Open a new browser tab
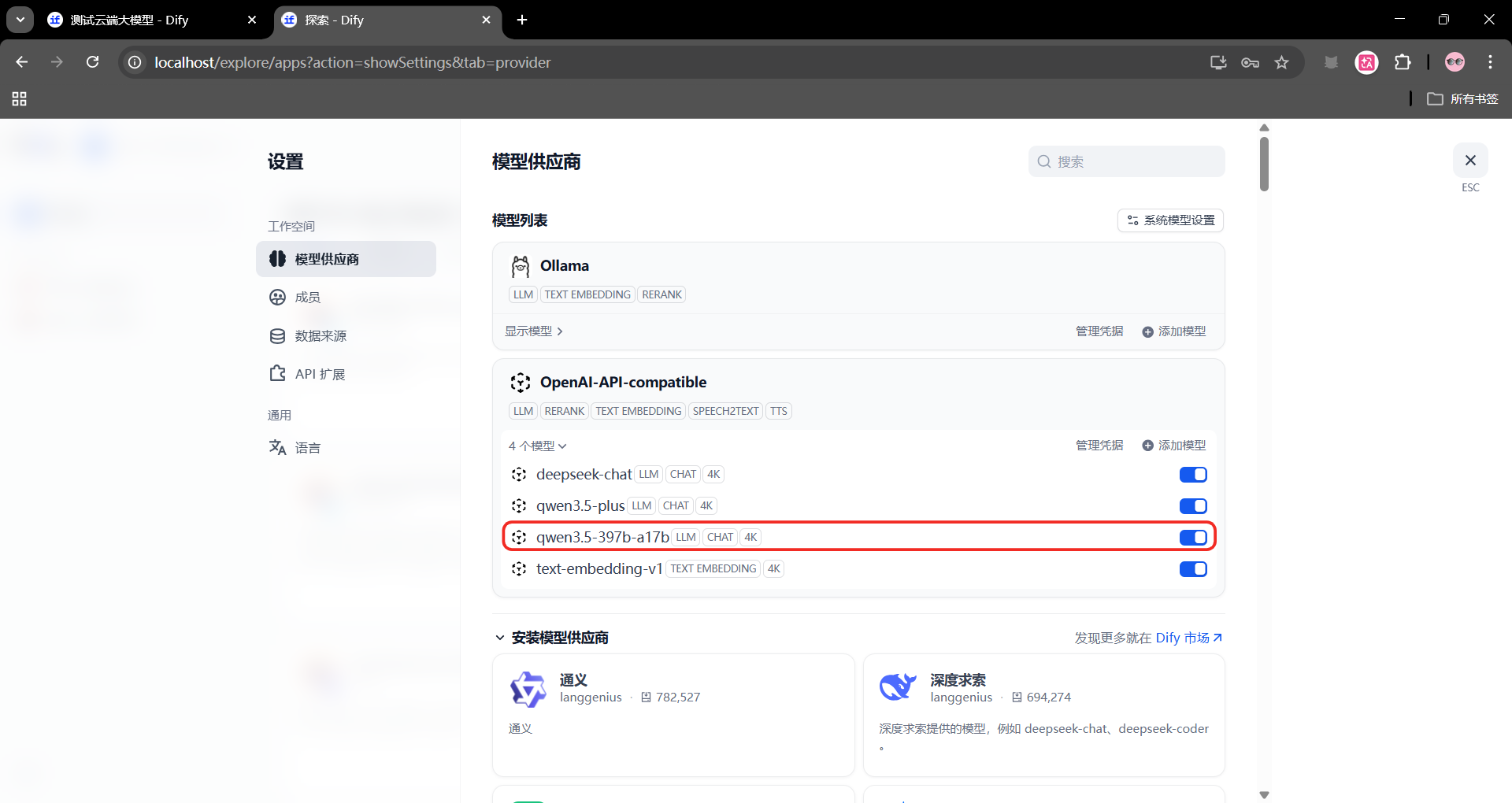Screen dimensions: 1512x803 [x=522, y=20]
